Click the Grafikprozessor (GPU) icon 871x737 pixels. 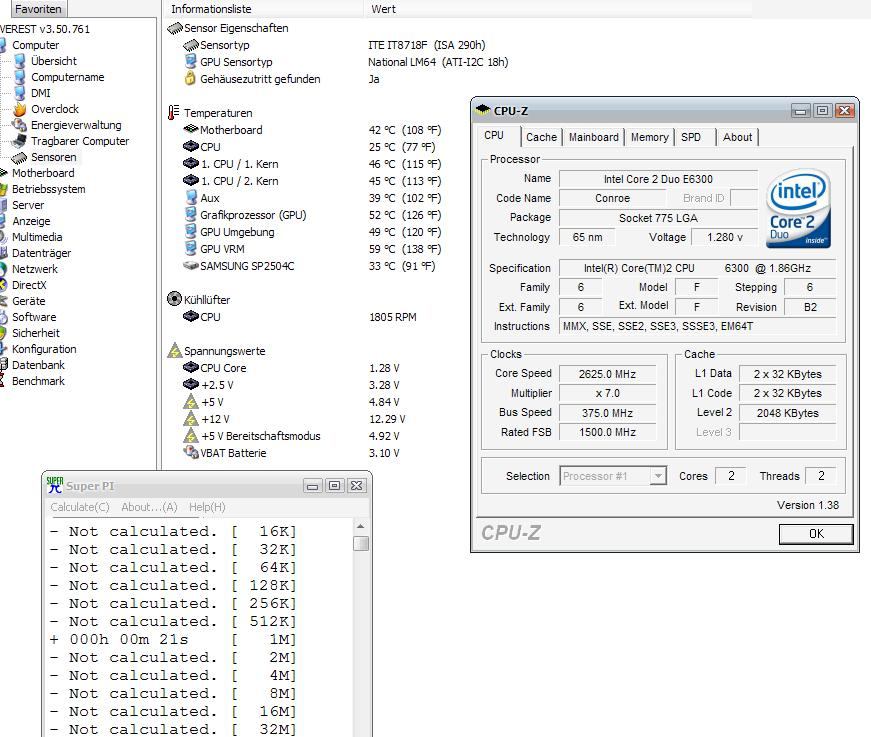191,214
